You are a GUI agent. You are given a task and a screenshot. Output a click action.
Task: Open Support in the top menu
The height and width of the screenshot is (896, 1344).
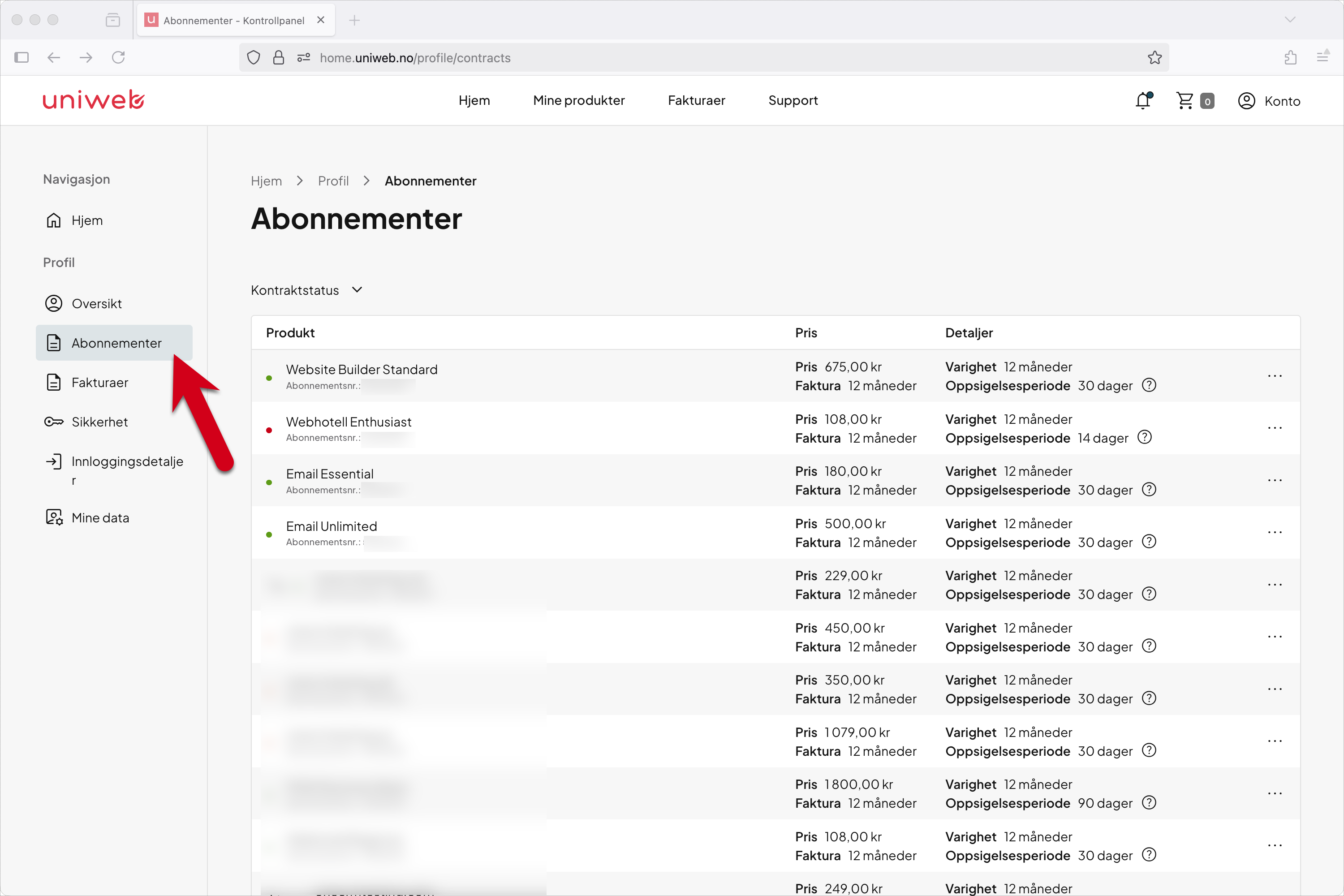coord(793,100)
